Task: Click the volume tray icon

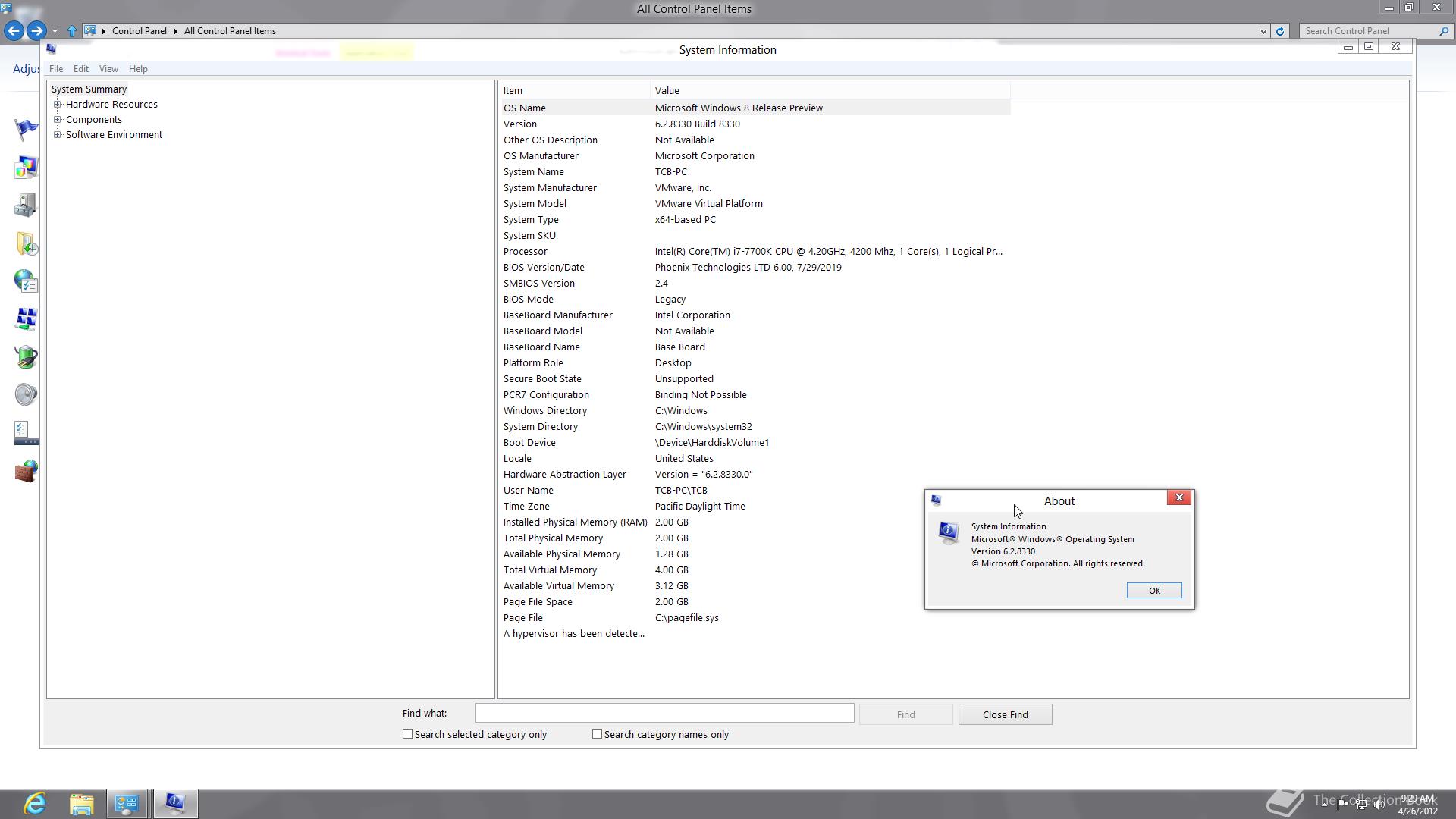Action: click(x=1379, y=805)
